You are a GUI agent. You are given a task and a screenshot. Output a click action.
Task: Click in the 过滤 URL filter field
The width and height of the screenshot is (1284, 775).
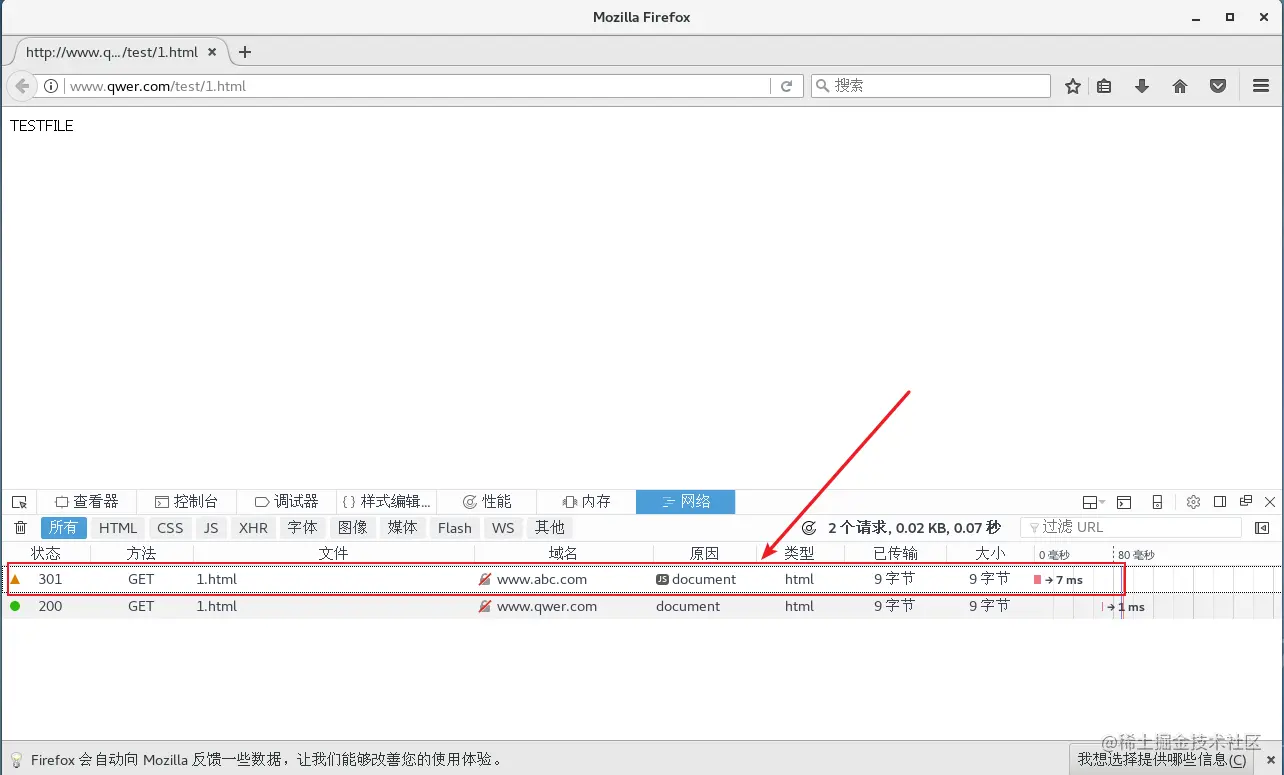point(1131,527)
